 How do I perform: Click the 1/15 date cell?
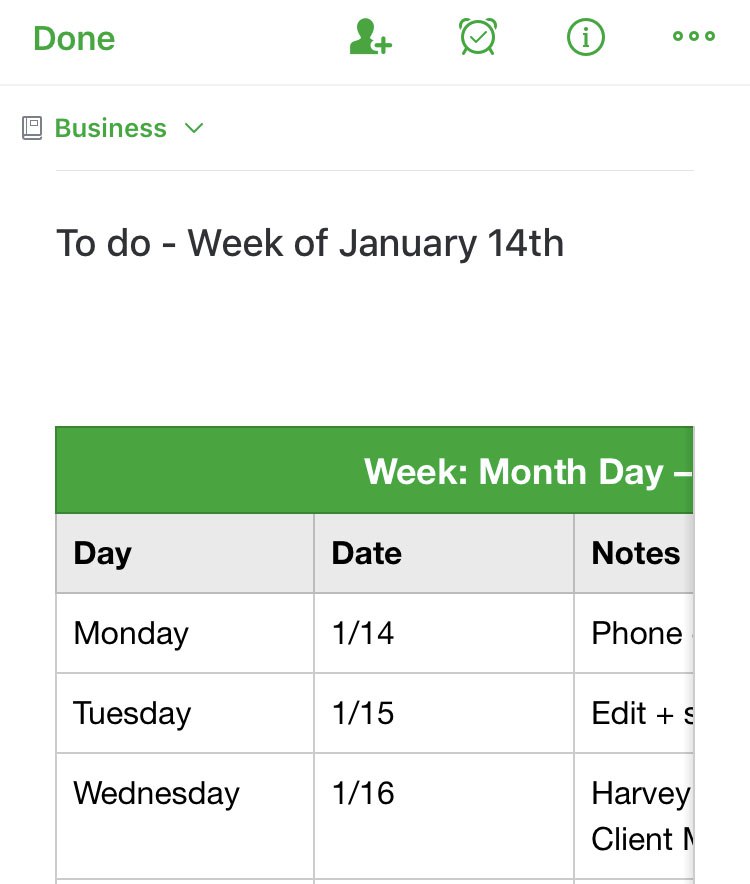click(x=443, y=713)
